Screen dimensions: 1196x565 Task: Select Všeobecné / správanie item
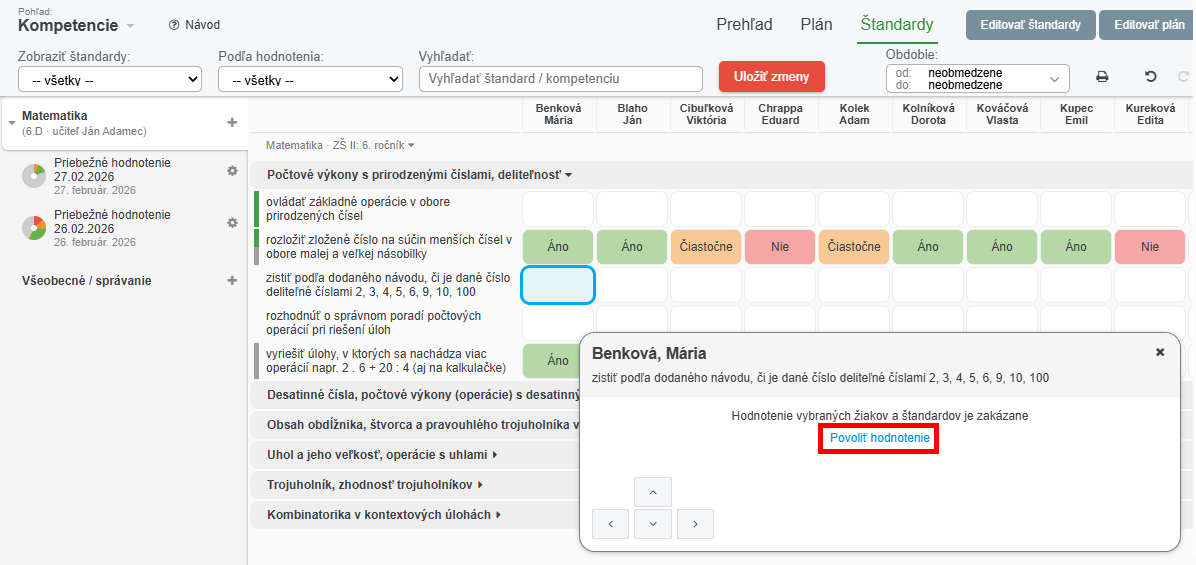pyautogui.click(x=87, y=281)
